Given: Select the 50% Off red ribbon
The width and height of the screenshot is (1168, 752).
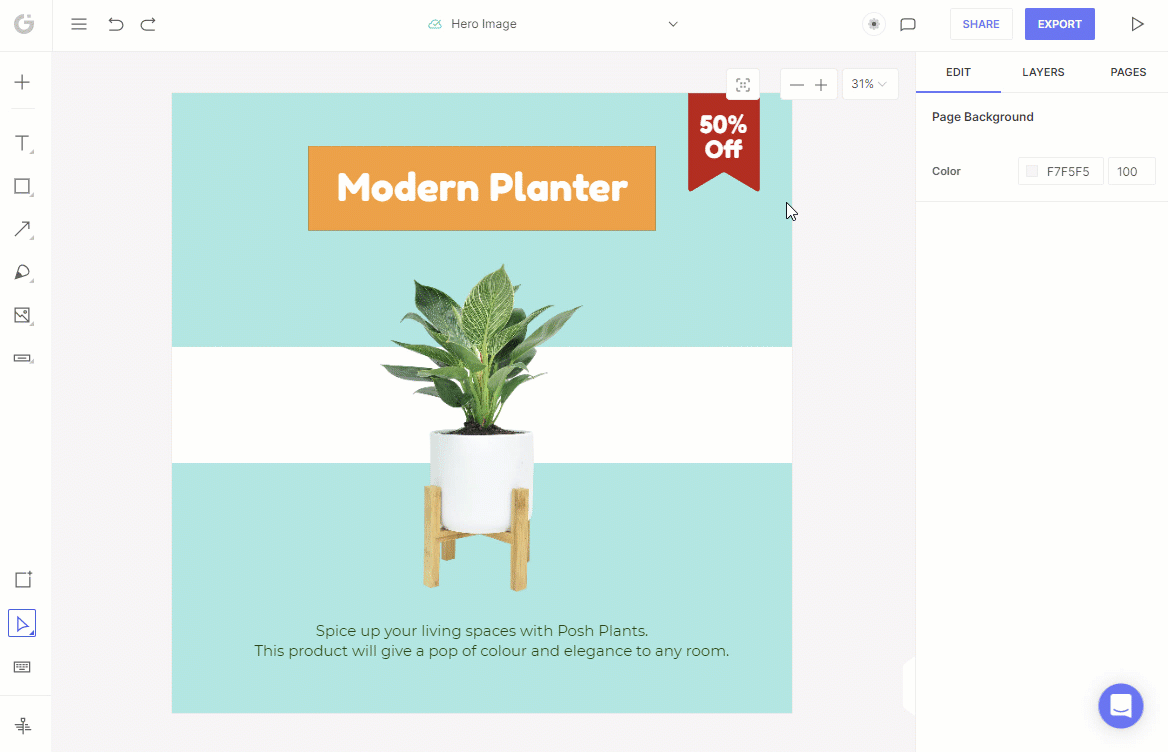Looking at the screenshot, I should pyautogui.click(x=723, y=141).
